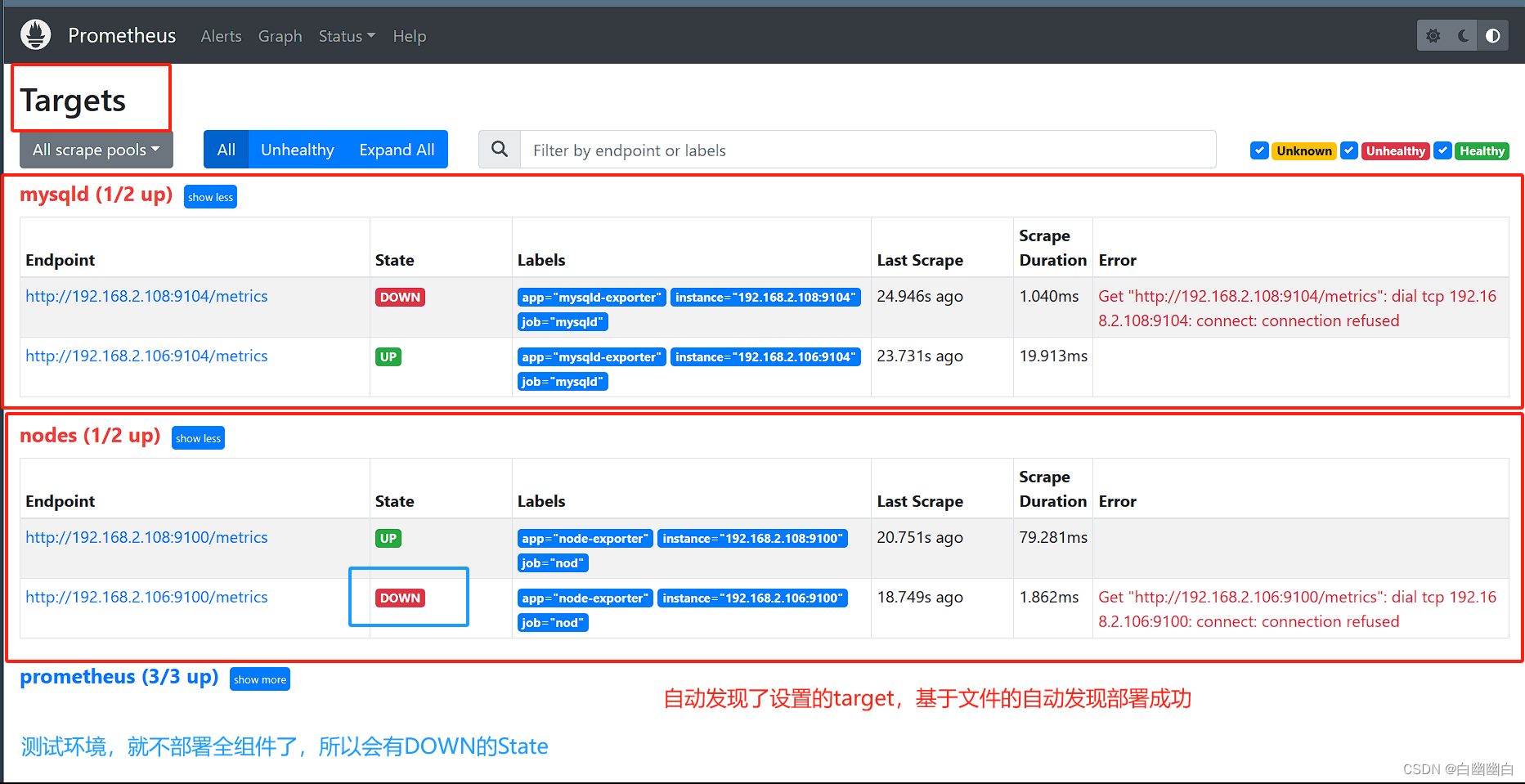Viewport: 1525px width, 784px height.
Task: Switch to light theme sun icon
Action: 1433,36
